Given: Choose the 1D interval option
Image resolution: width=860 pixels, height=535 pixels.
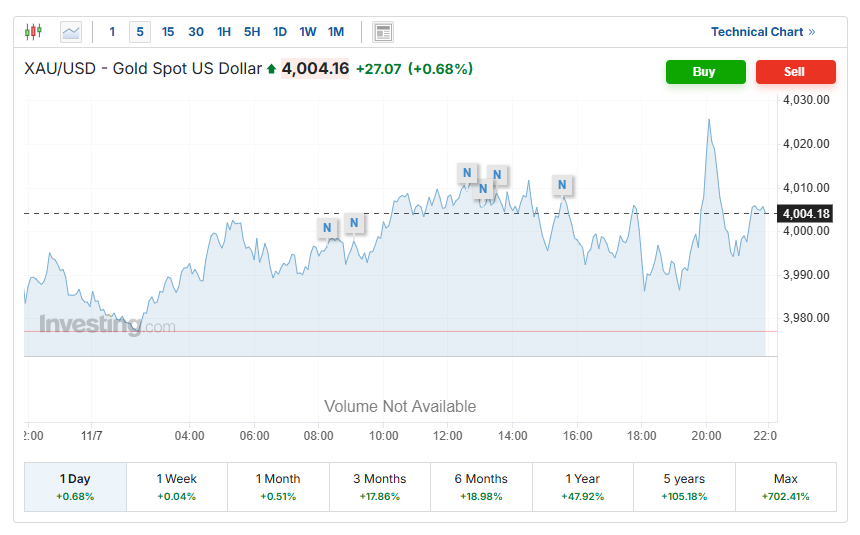Looking at the screenshot, I should (280, 32).
